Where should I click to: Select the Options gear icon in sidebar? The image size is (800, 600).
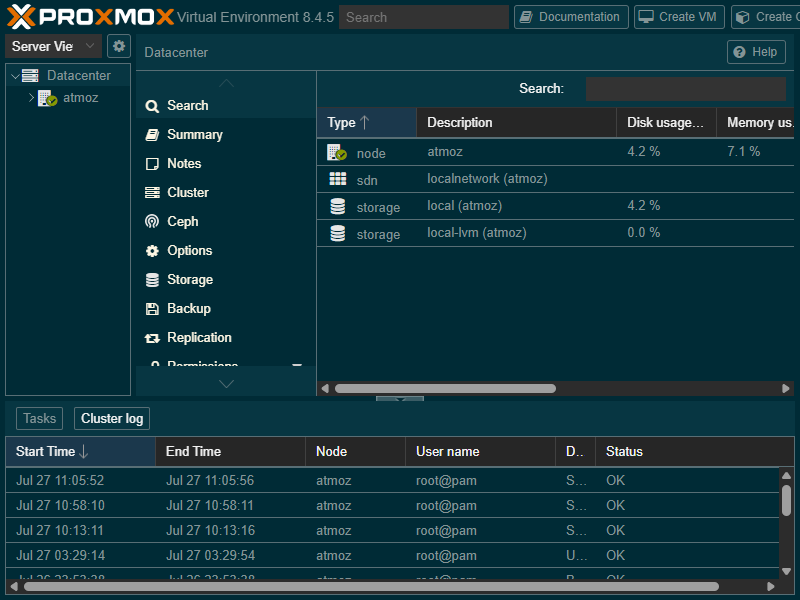(152, 250)
